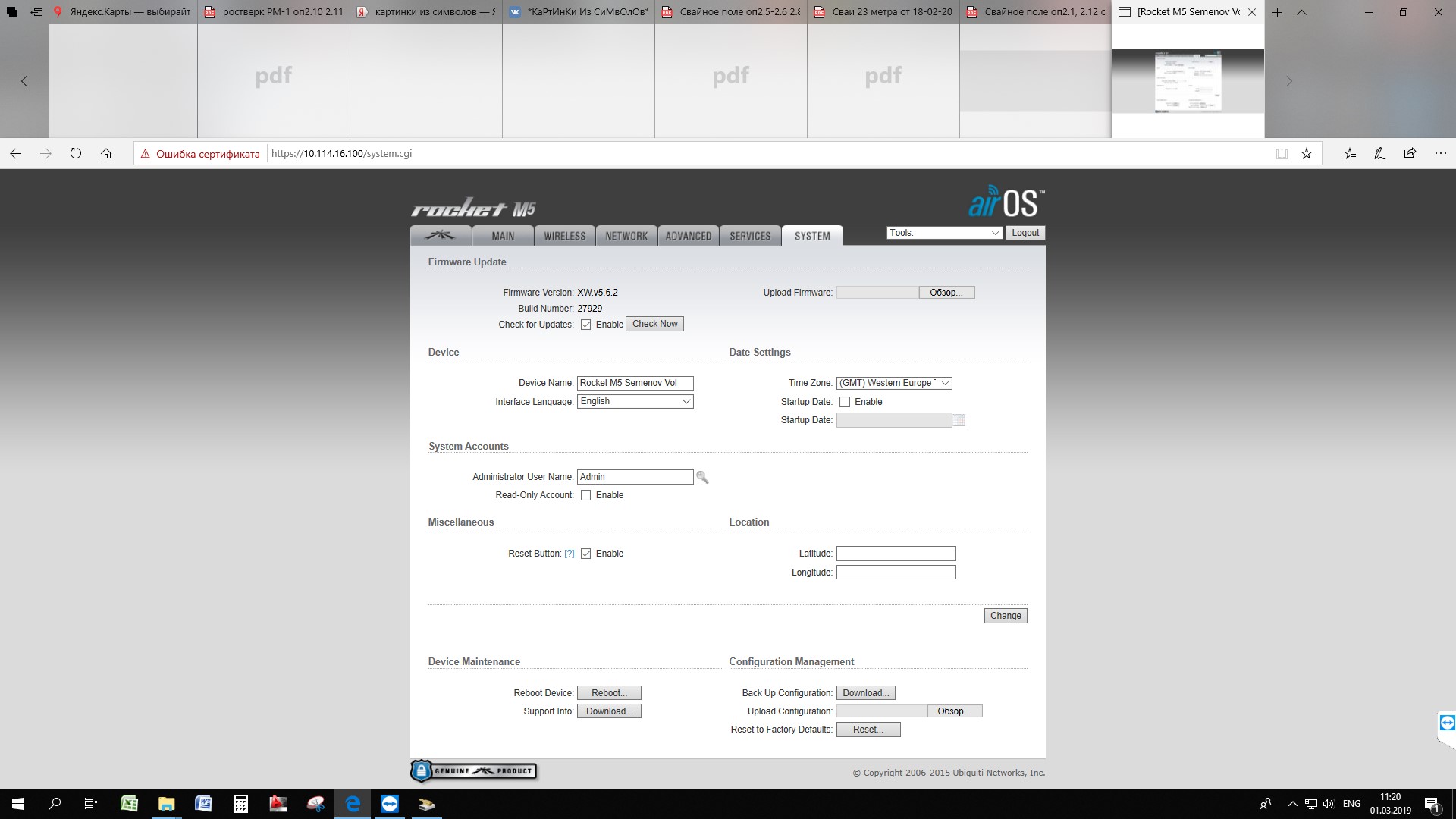
Task: Add web notes pen icon
Action: pos(1380,153)
